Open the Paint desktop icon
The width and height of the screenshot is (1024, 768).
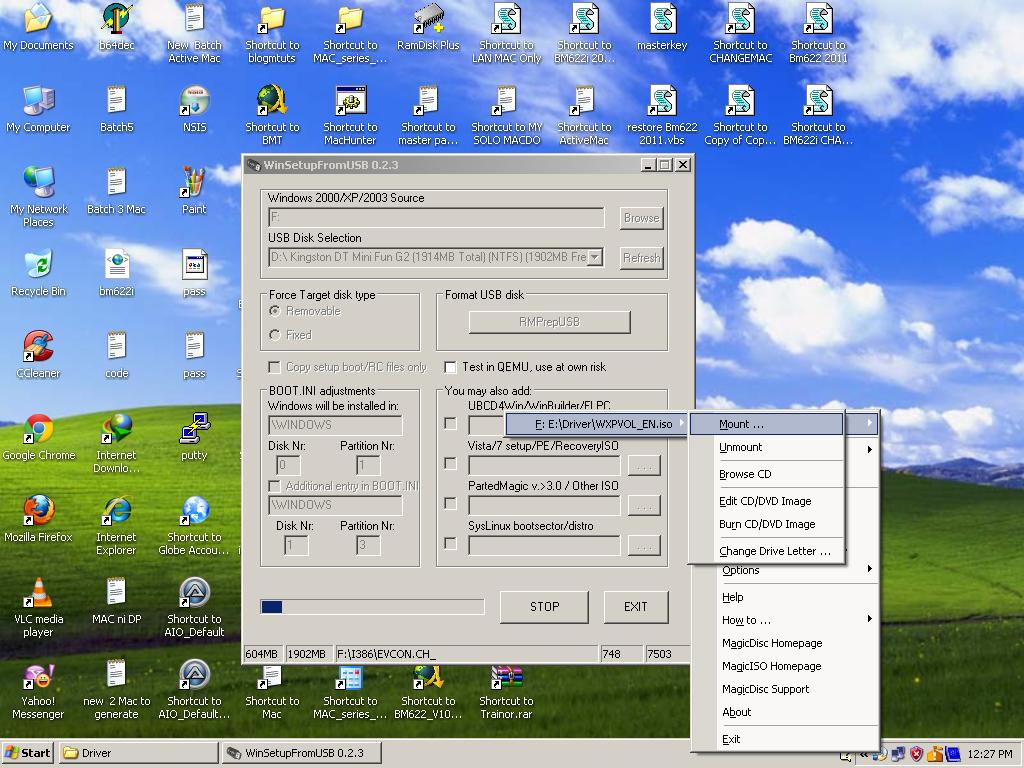[x=194, y=191]
